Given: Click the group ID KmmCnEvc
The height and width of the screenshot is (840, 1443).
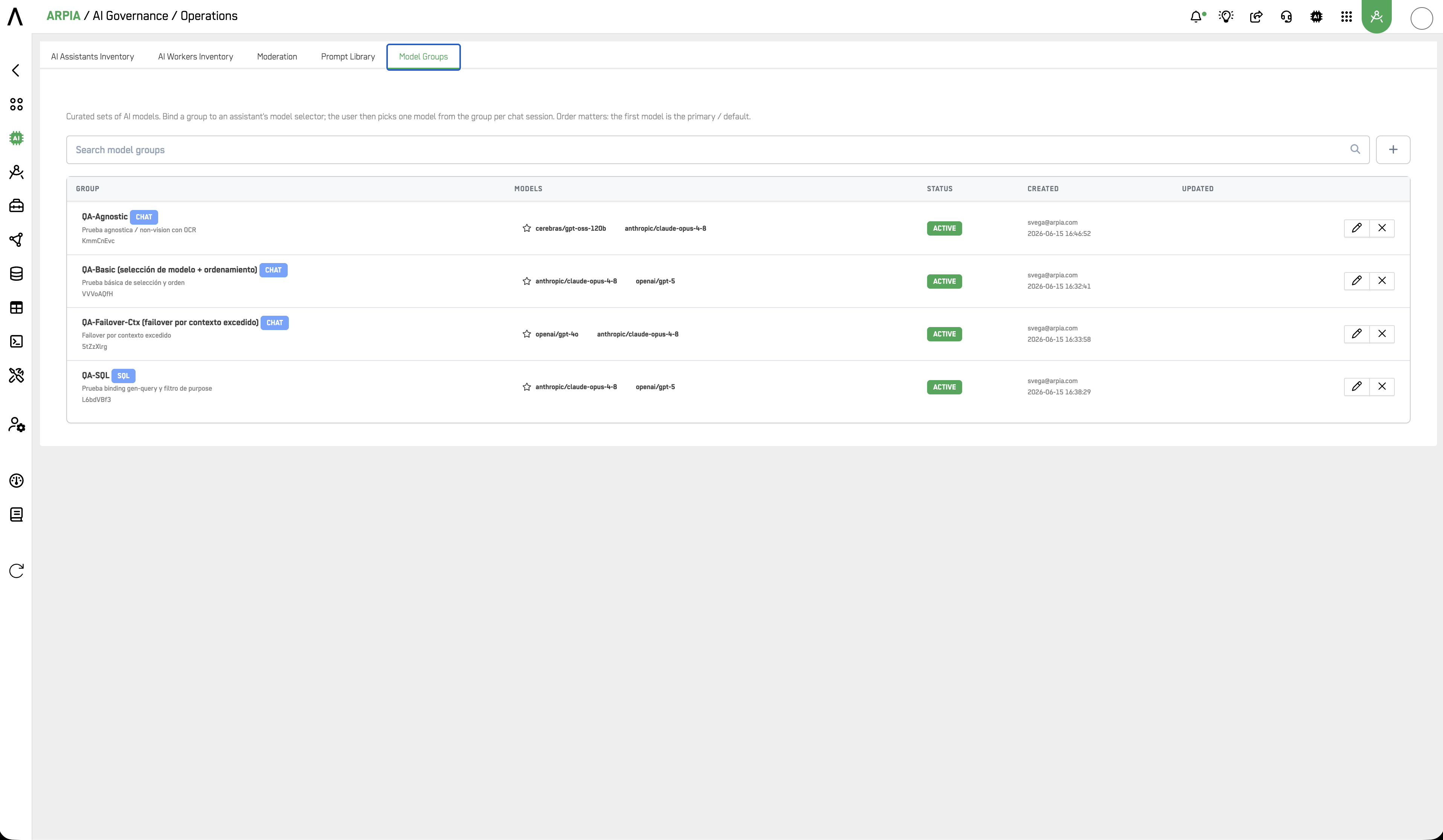Looking at the screenshot, I should coord(98,241).
